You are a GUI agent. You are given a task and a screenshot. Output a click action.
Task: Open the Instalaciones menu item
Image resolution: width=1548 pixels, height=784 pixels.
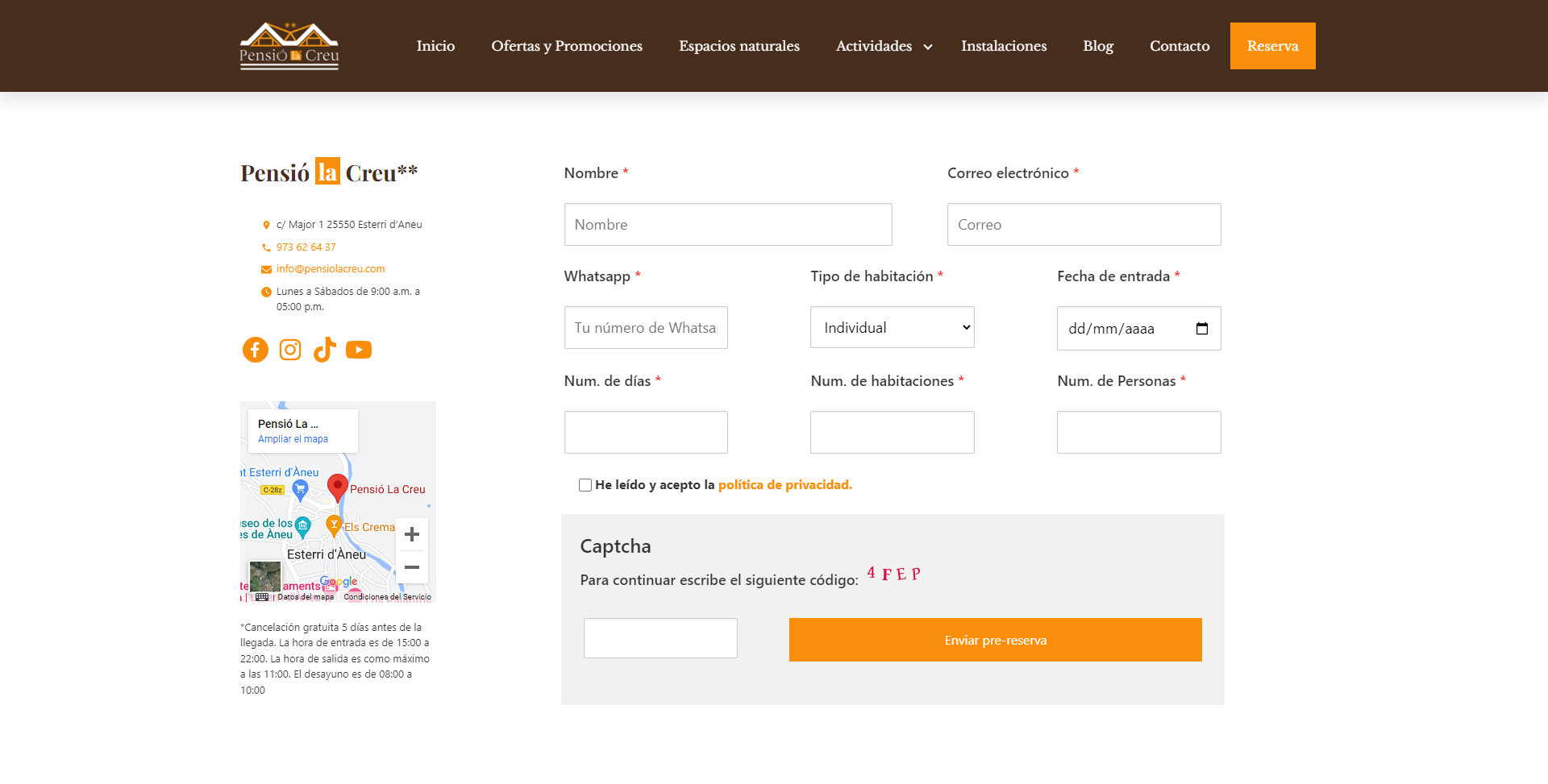(x=1004, y=46)
